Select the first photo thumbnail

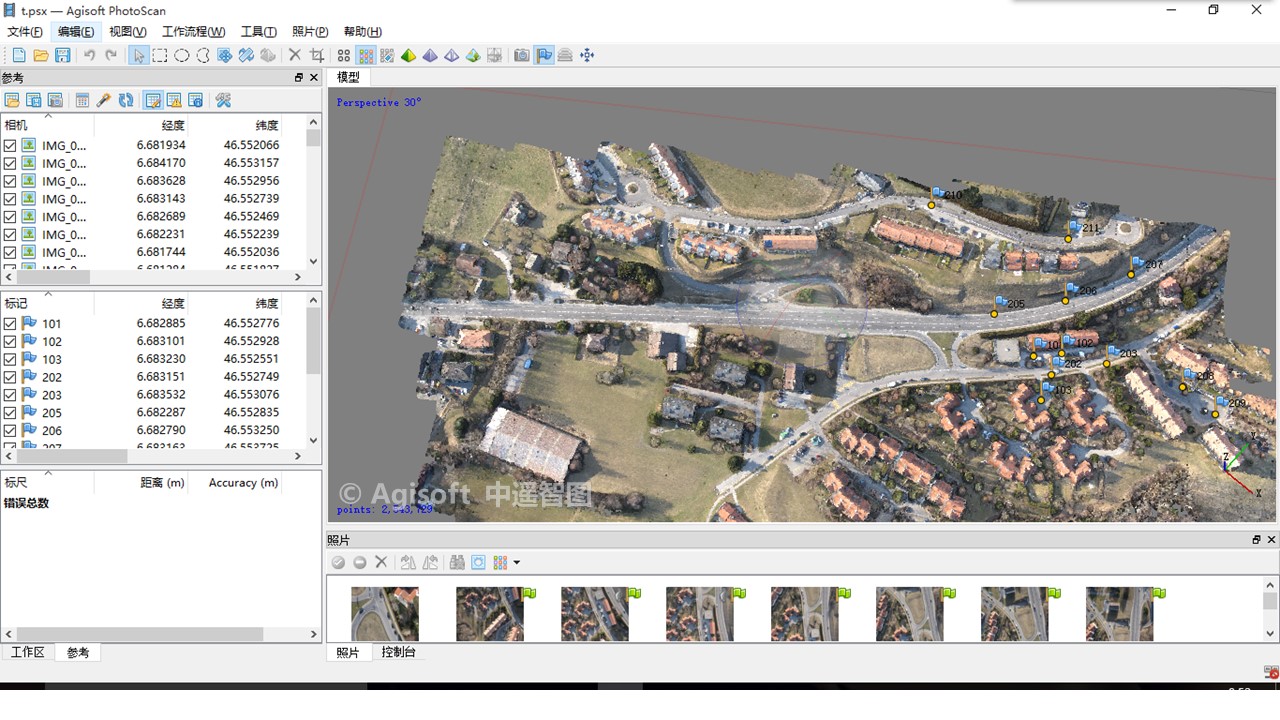tap(385, 613)
